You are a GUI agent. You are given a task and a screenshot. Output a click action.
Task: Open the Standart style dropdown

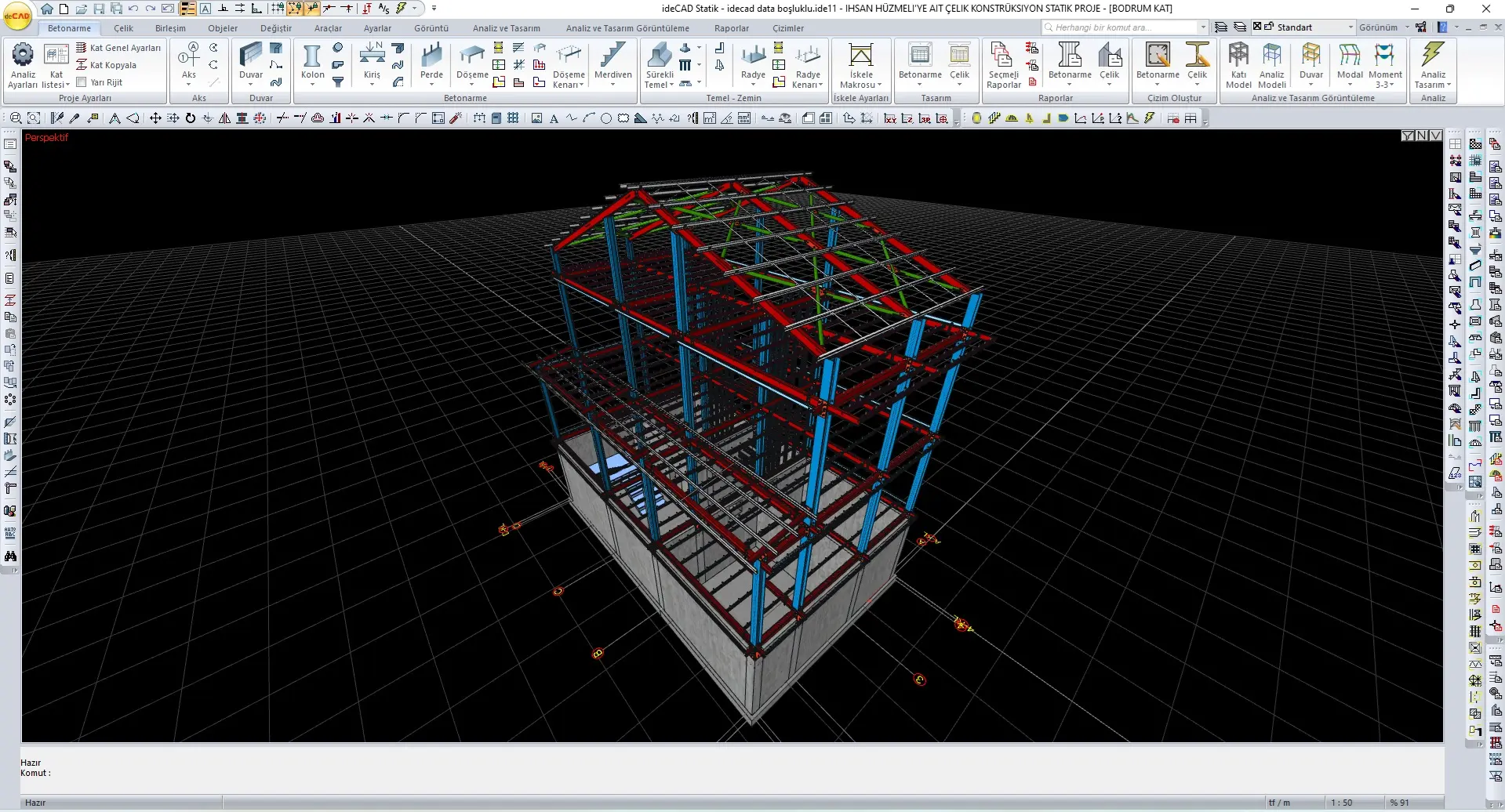[1351, 27]
